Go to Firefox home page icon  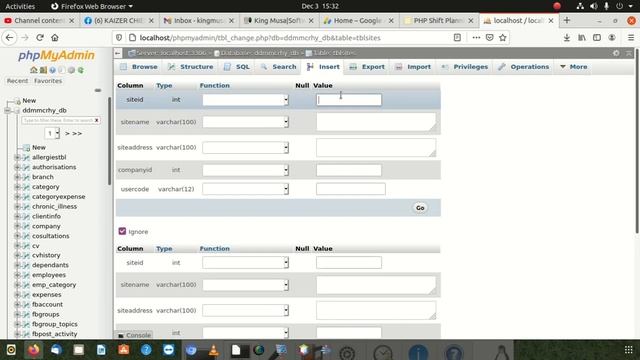point(55,38)
